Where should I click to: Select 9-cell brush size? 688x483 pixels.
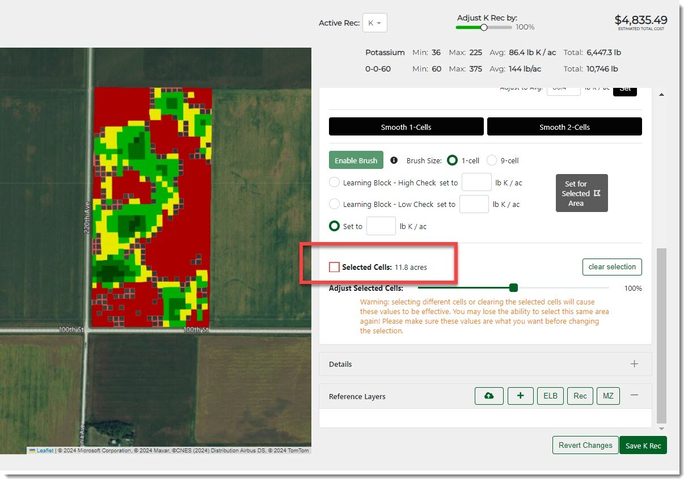(492, 160)
